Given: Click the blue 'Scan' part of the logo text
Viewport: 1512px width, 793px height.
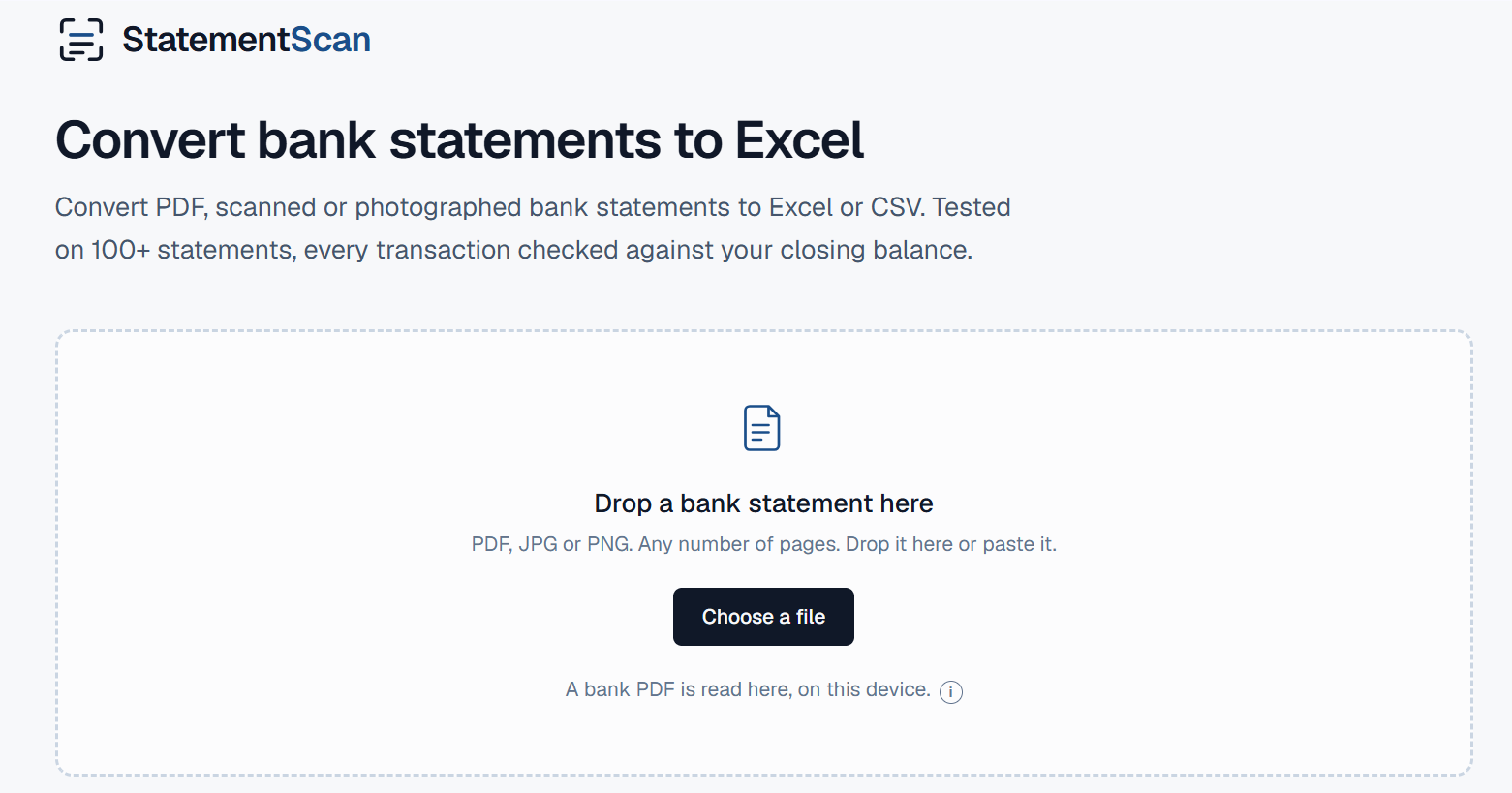Looking at the screenshot, I should coord(330,40).
